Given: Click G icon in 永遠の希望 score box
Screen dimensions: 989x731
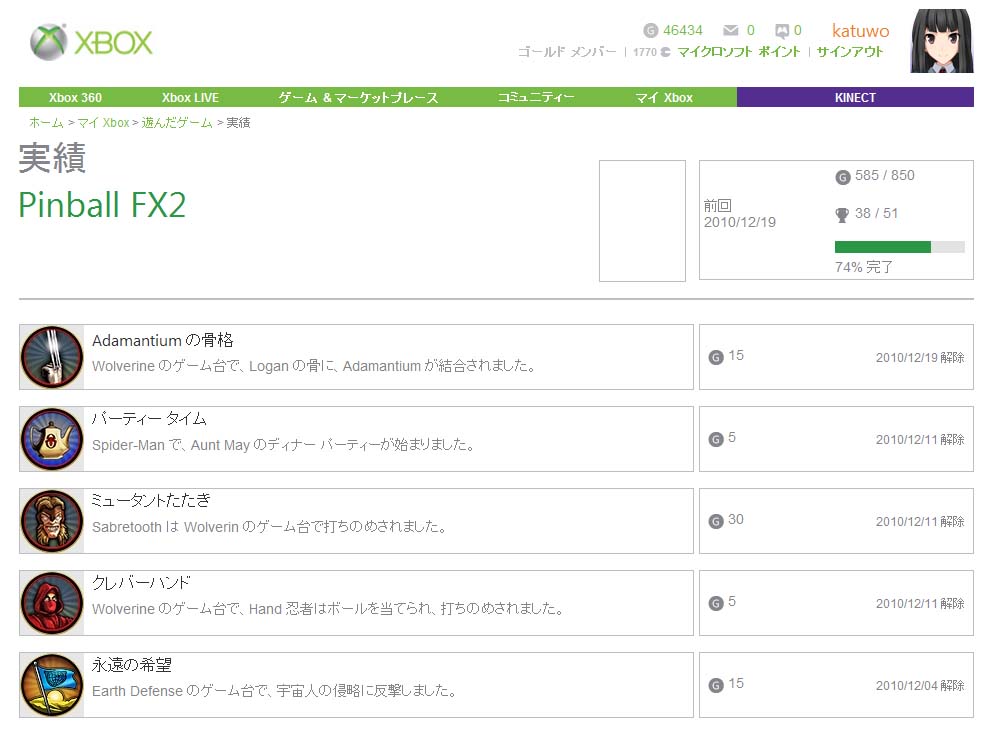Looking at the screenshot, I should pos(716,686).
